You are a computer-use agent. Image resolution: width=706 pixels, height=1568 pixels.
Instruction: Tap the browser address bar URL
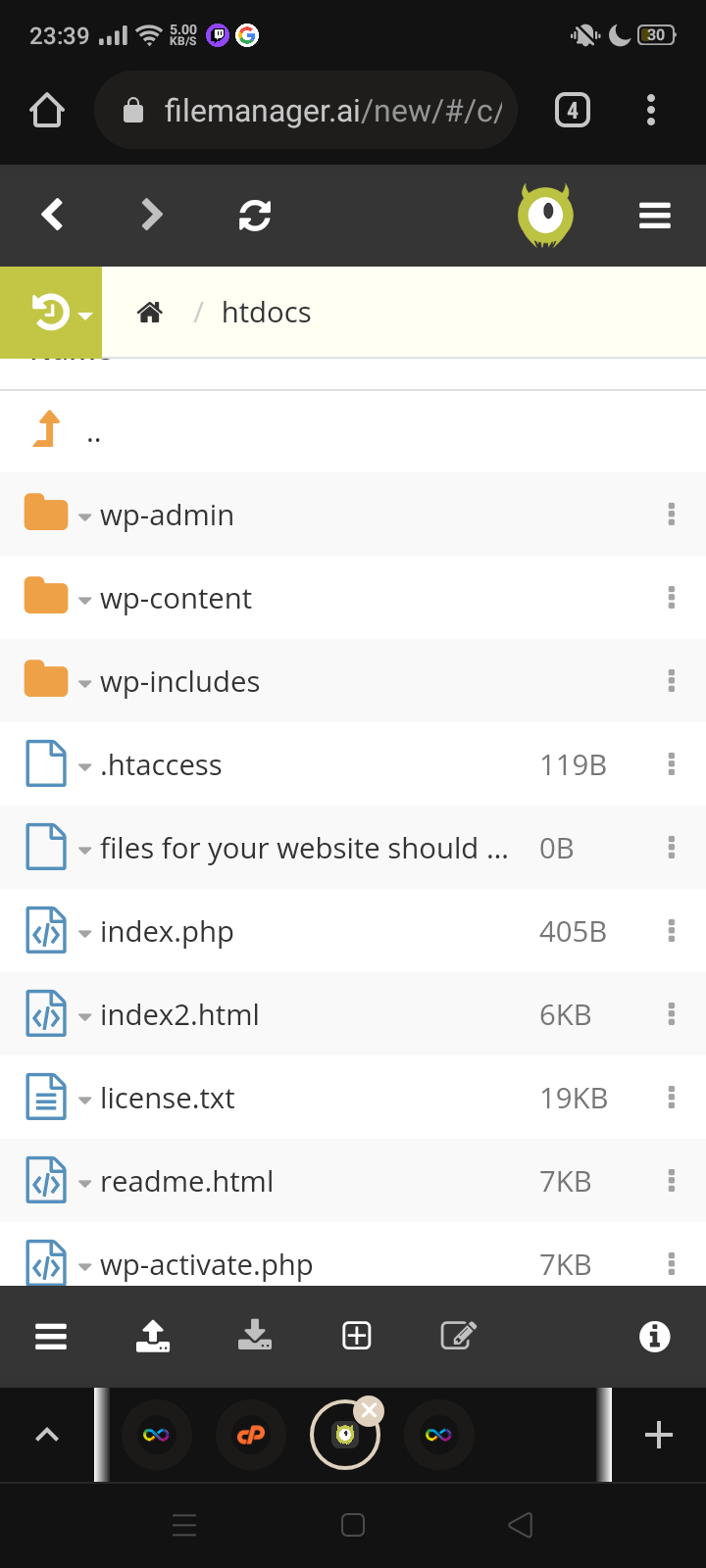(331, 111)
